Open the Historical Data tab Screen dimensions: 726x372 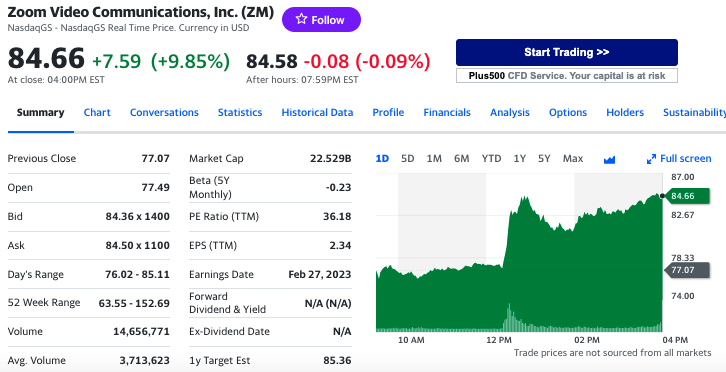[x=317, y=113]
